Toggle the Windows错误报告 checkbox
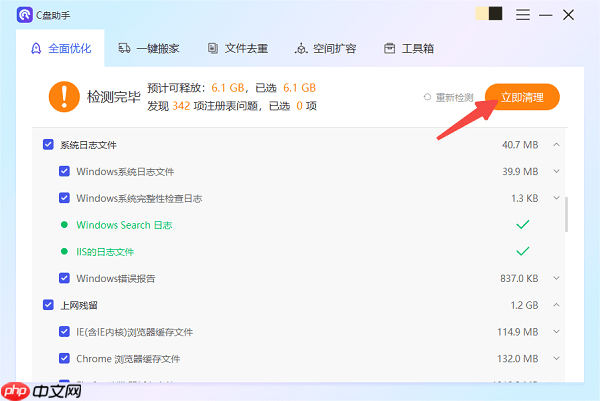This screenshot has height=401, width=600. click(65, 278)
